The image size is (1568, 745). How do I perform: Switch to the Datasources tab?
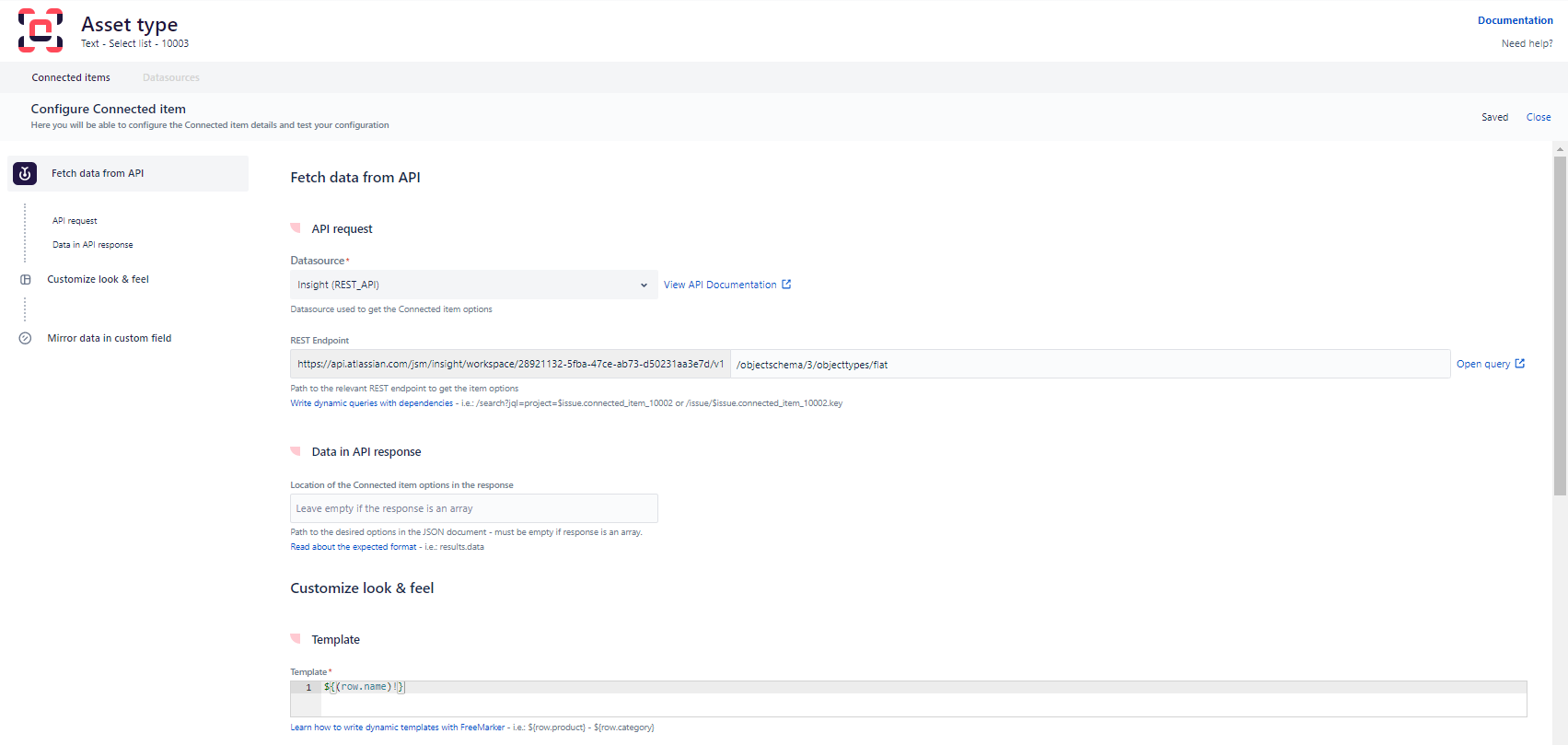click(x=171, y=77)
